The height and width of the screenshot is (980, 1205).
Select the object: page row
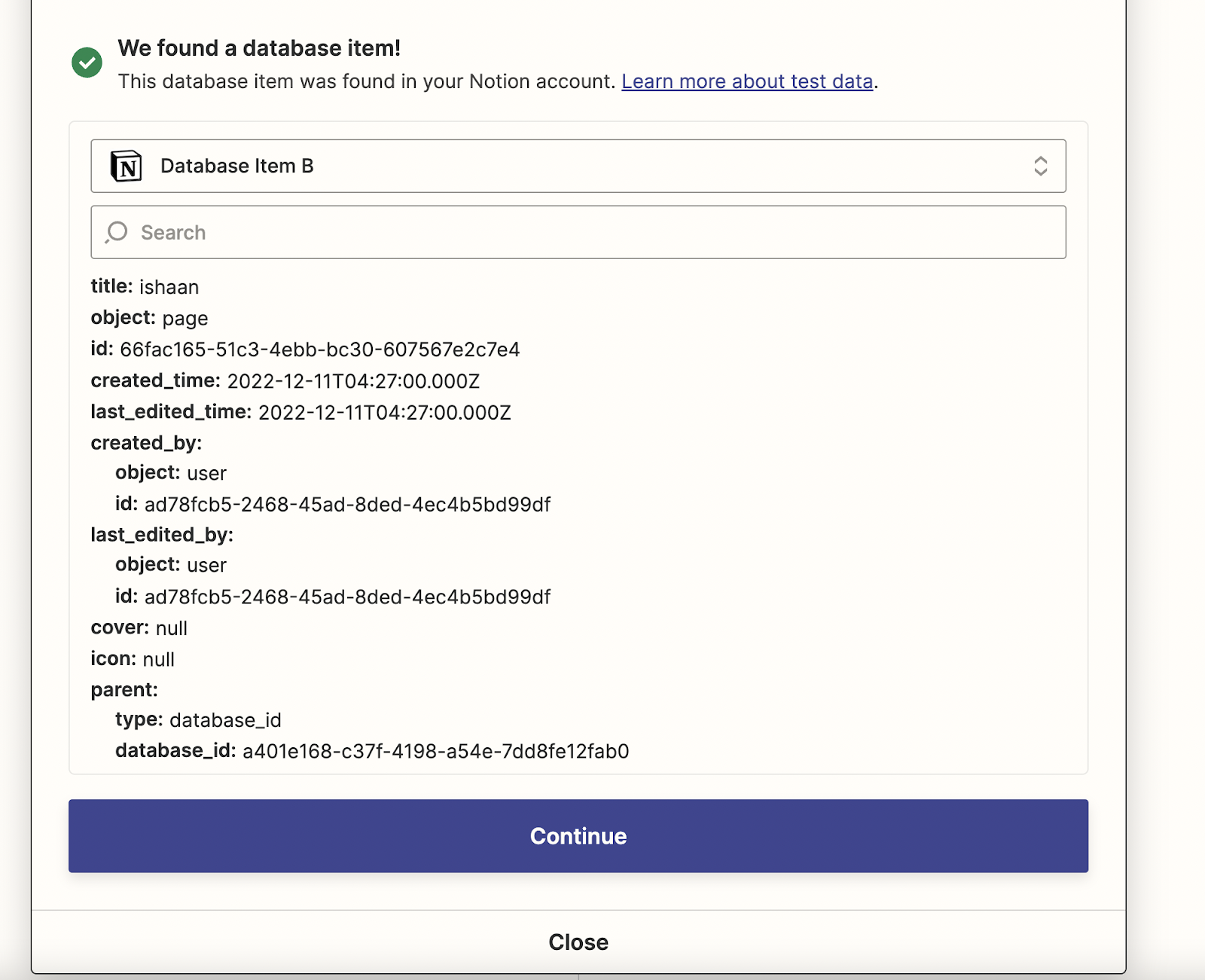(x=149, y=318)
